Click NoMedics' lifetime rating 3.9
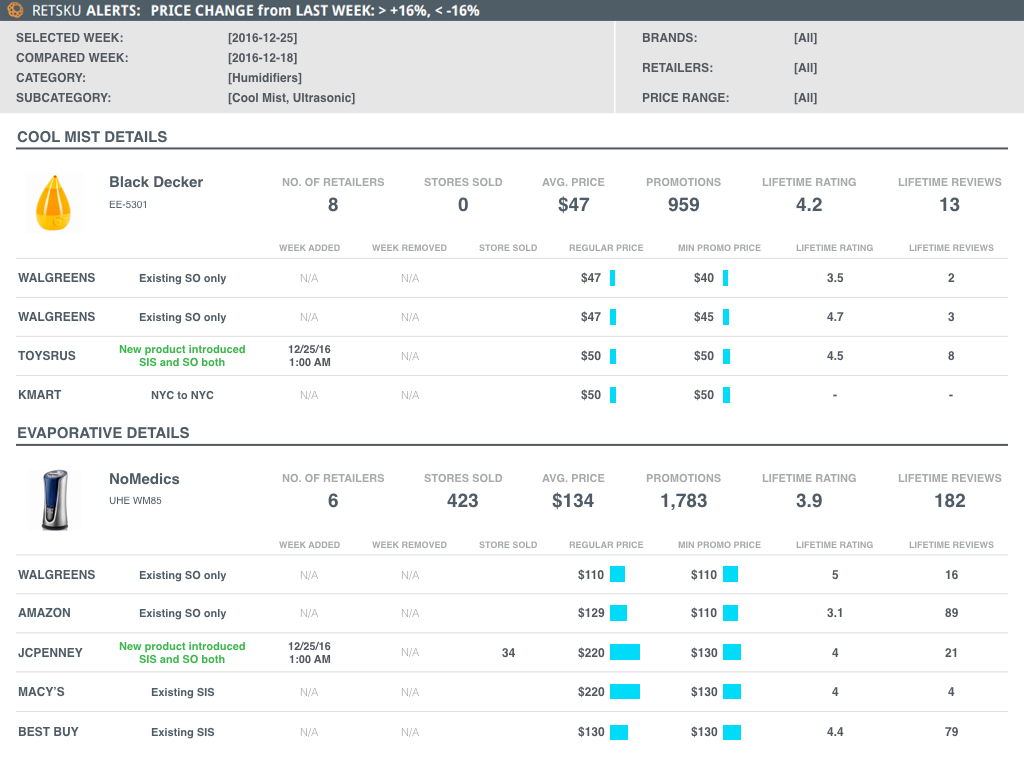This screenshot has height=768, width=1024. tap(809, 500)
